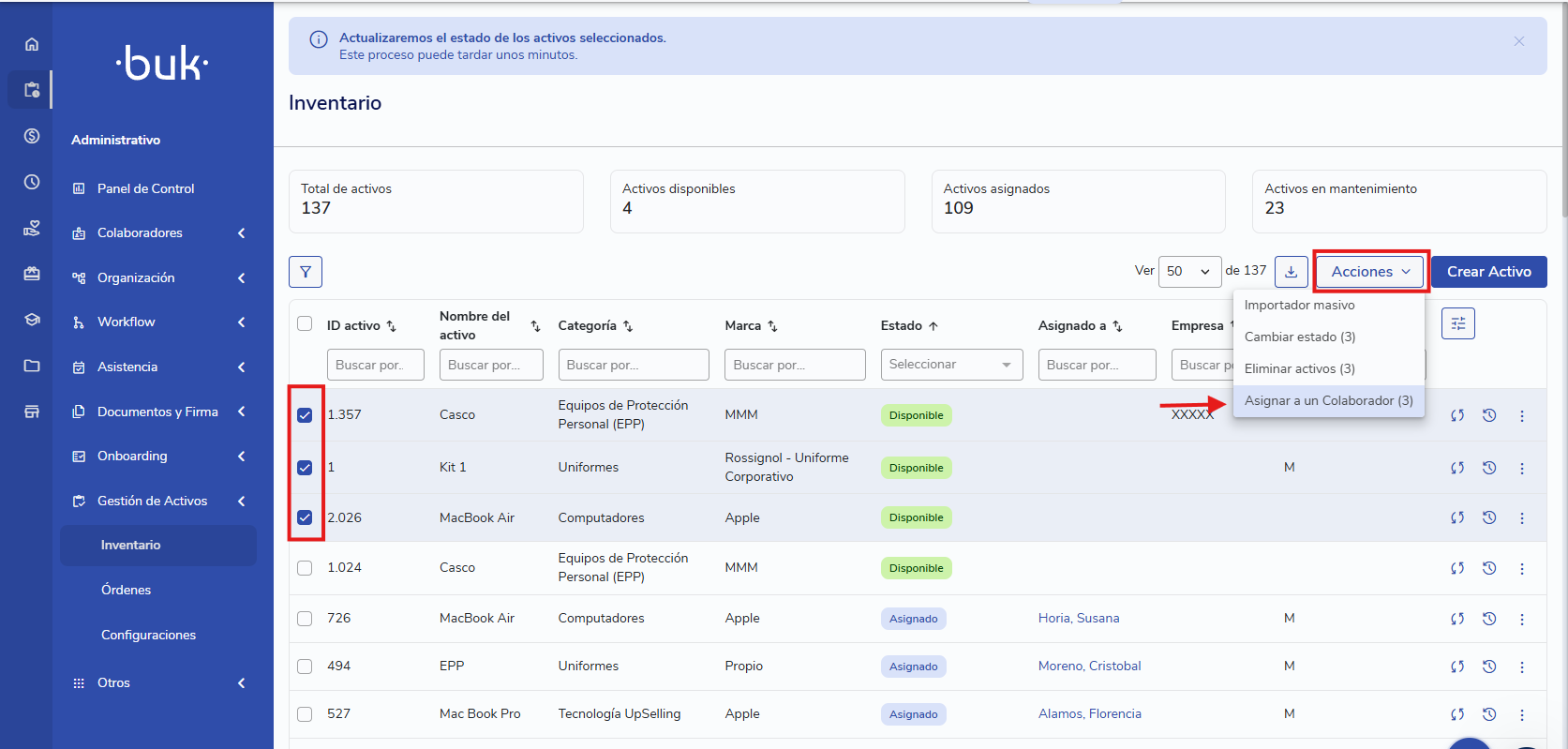Viewport: 1568px width, 749px height.
Task: Open the Estado Seleccionar dropdown
Action: [x=950, y=365]
